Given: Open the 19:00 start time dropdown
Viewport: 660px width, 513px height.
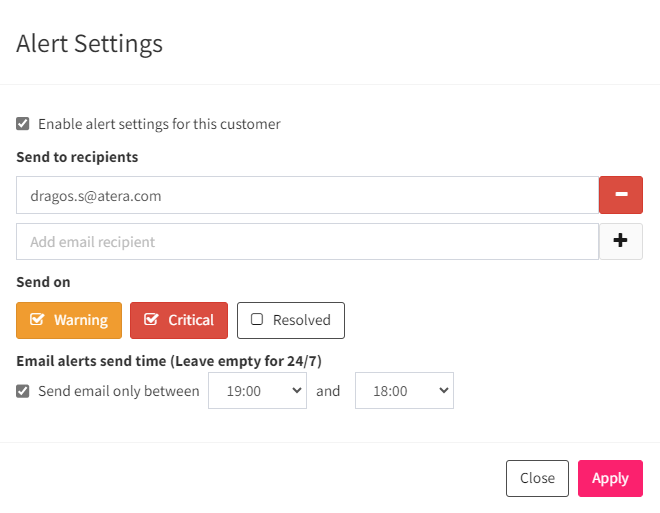Looking at the screenshot, I should tap(257, 391).
